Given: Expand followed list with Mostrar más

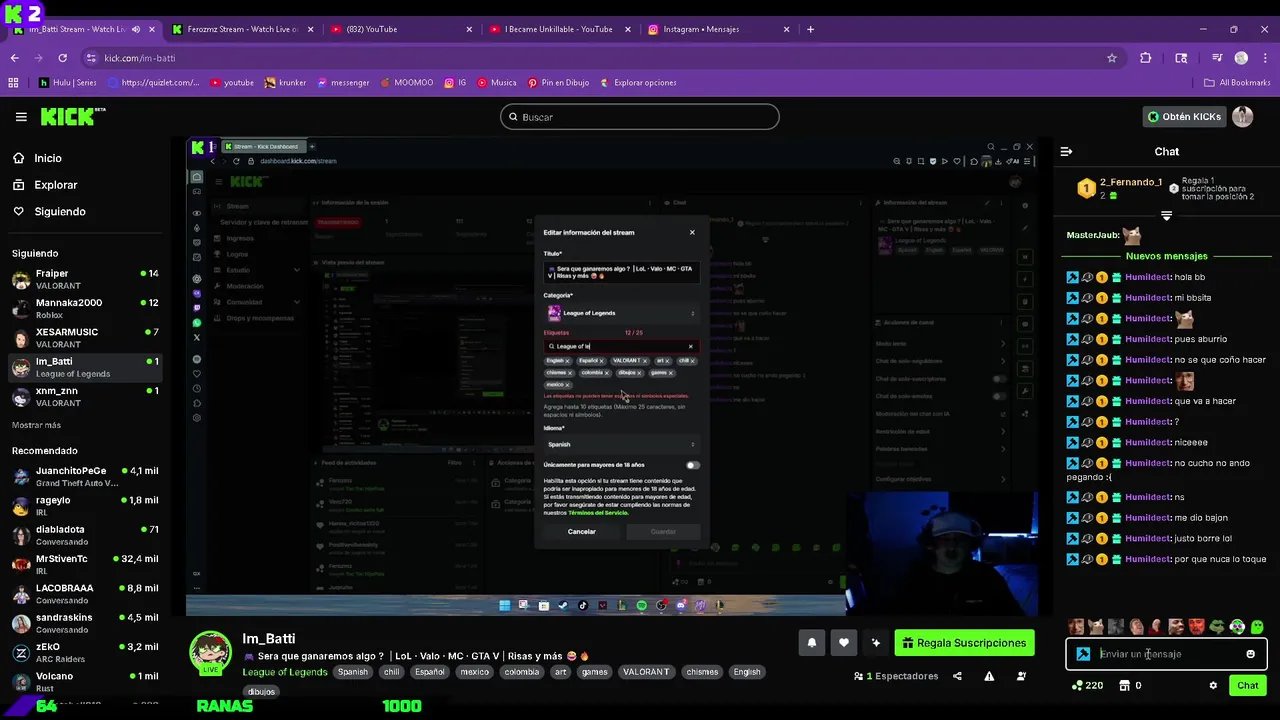Looking at the screenshot, I should tap(36, 425).
